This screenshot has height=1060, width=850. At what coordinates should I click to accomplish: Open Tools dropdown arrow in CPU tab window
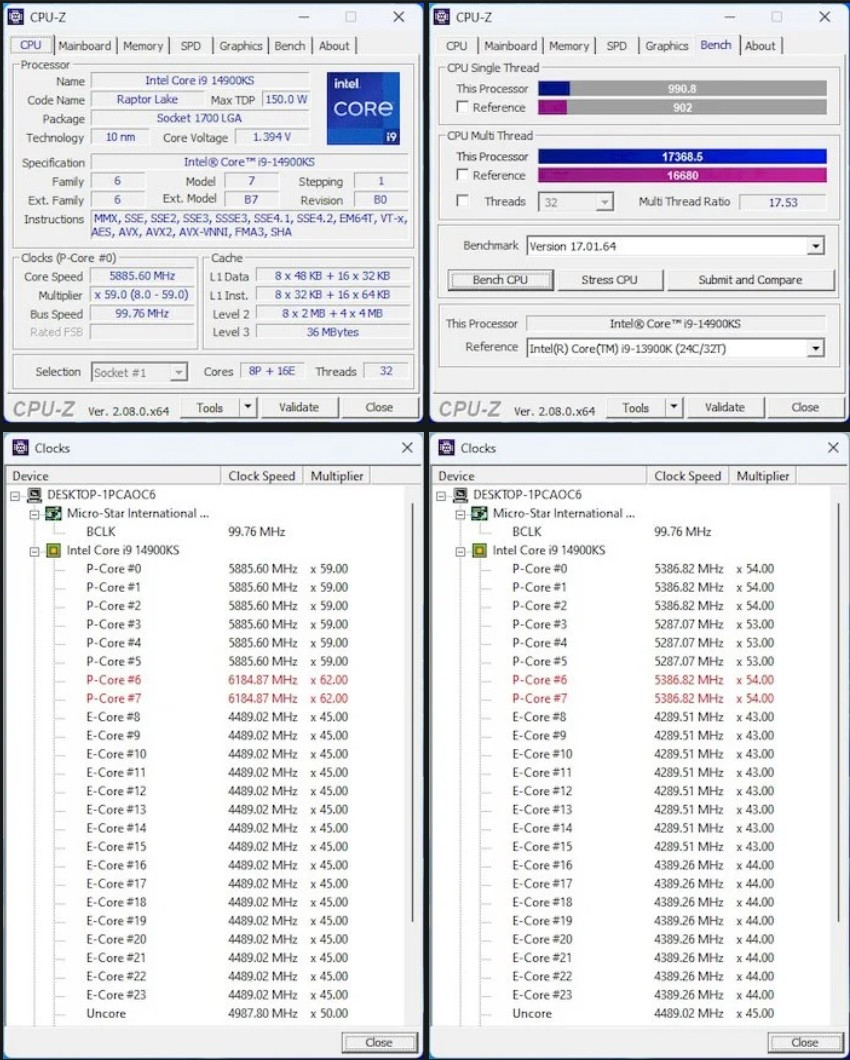247,407
